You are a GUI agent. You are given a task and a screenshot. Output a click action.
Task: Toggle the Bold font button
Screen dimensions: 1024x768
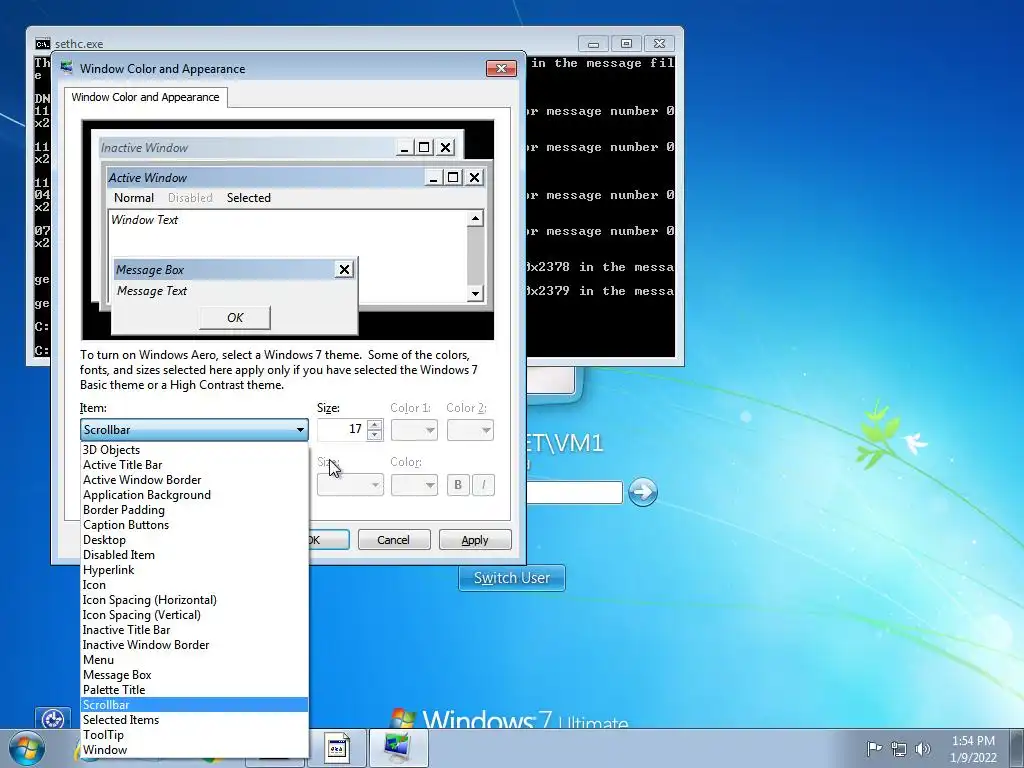click(458, 485)
